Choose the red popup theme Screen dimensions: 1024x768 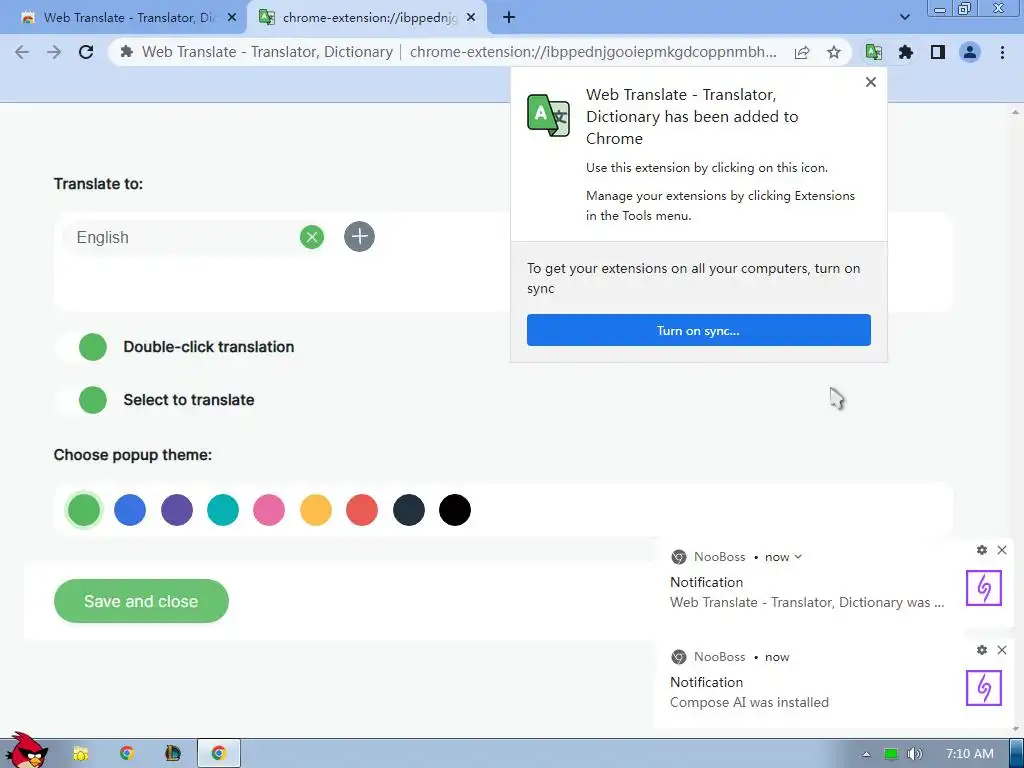[x=362, y=510]
